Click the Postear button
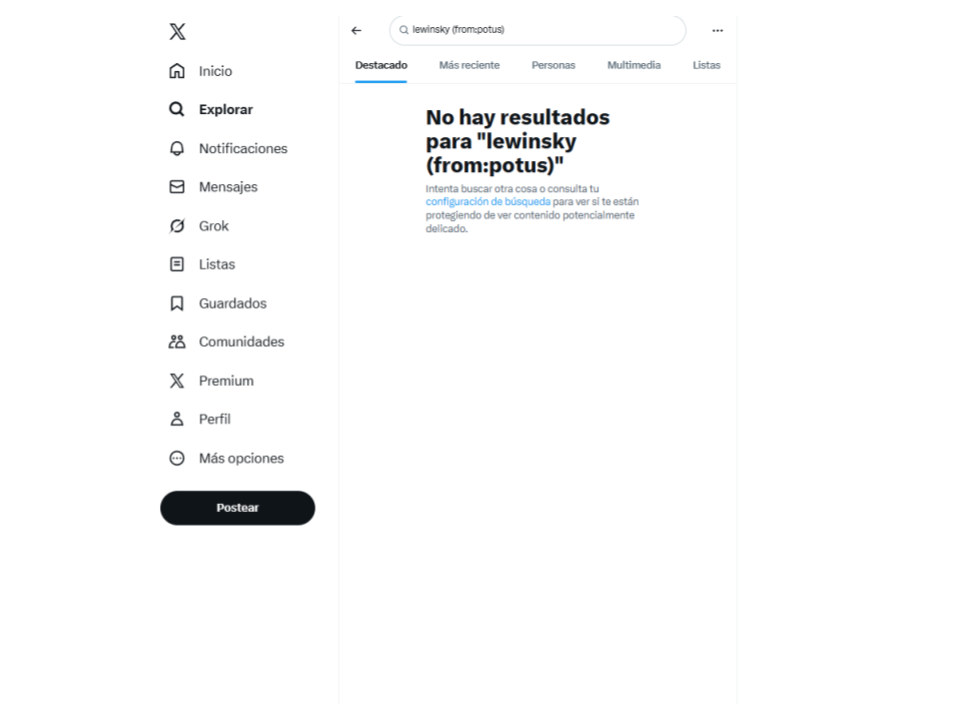The height and width of the screenshot is (720, 960). tap(238, 508)
